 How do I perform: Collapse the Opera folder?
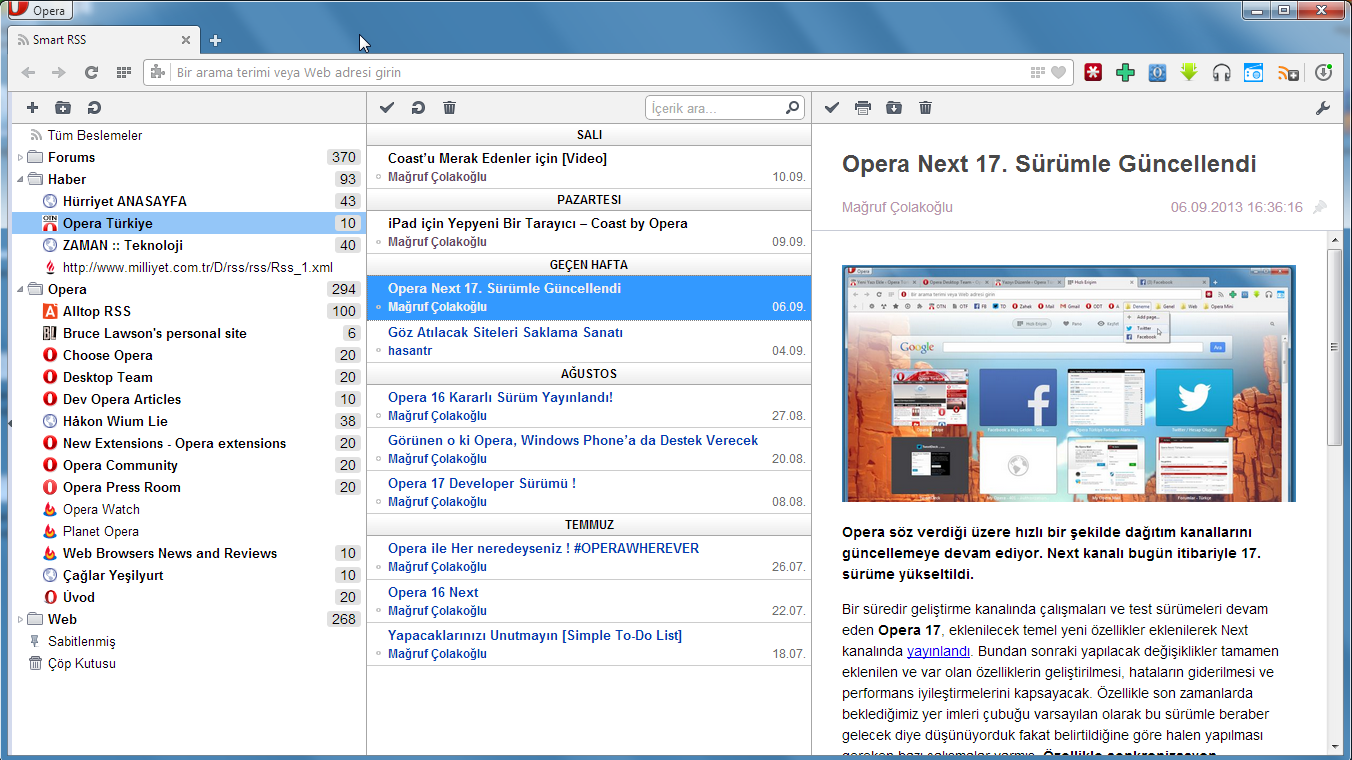coord(20,289)
